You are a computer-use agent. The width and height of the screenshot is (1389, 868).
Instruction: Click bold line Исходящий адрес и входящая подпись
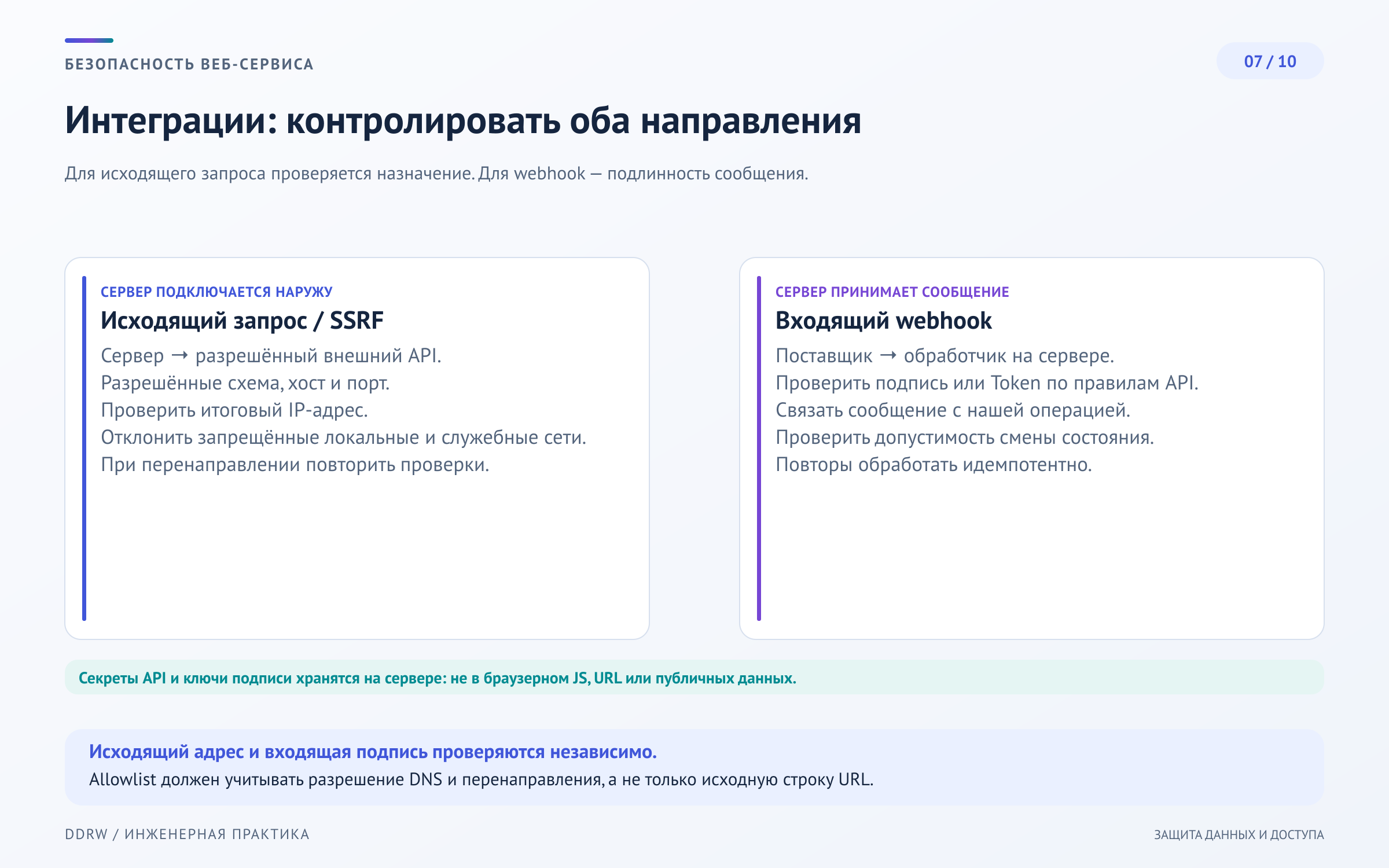coord(373,752)
